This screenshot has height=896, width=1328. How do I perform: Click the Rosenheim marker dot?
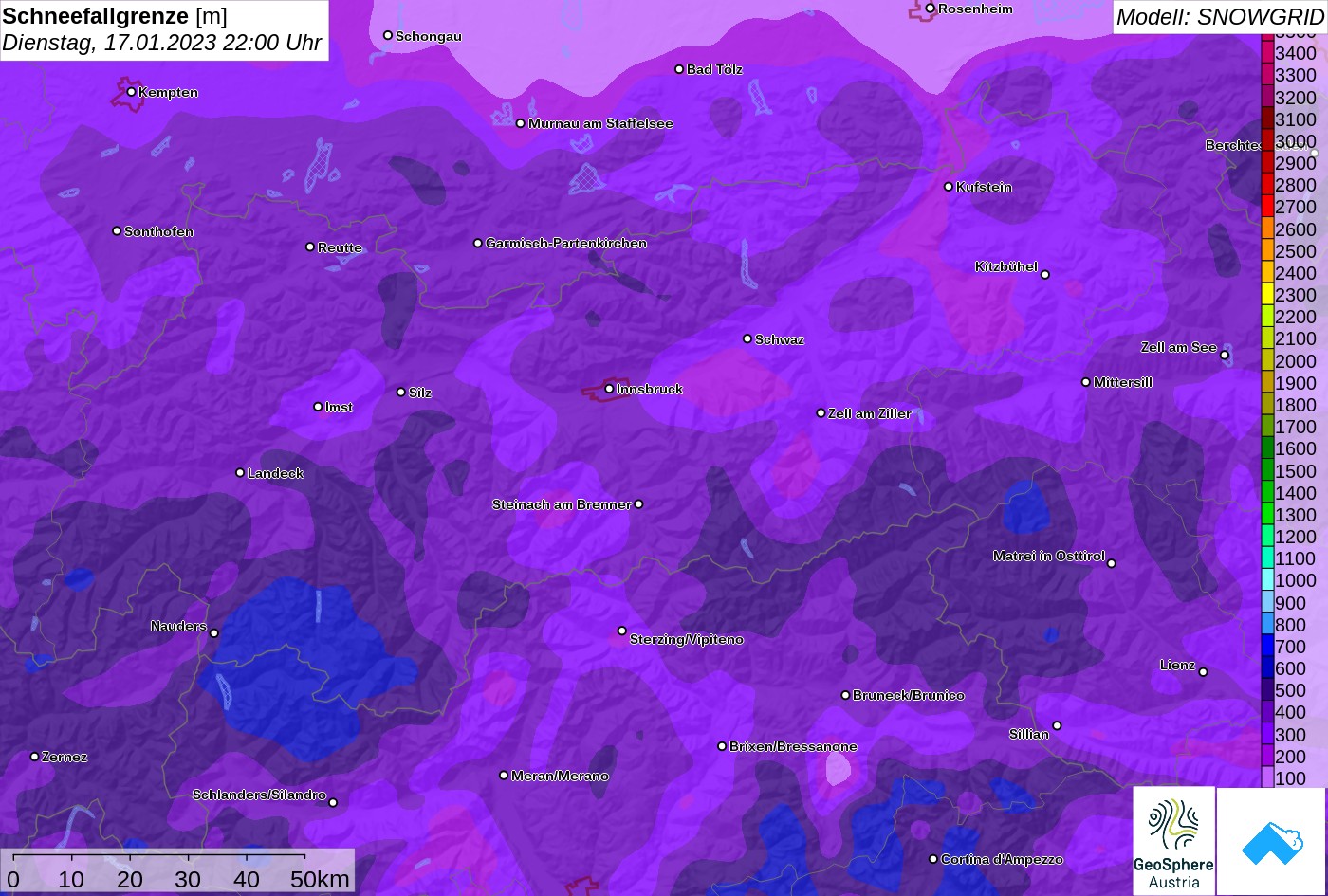tap(931, 9)
